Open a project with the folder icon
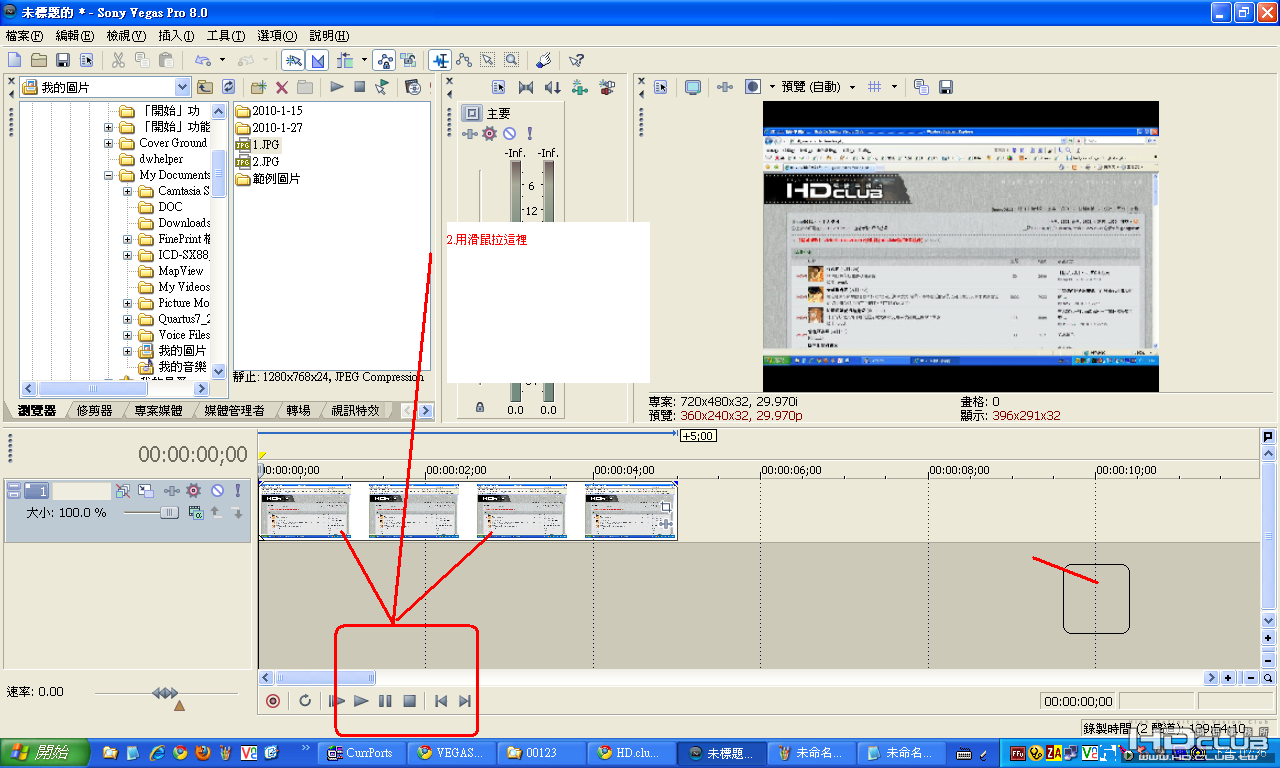Screen dimensions: 1280x768 coord(38,60)
